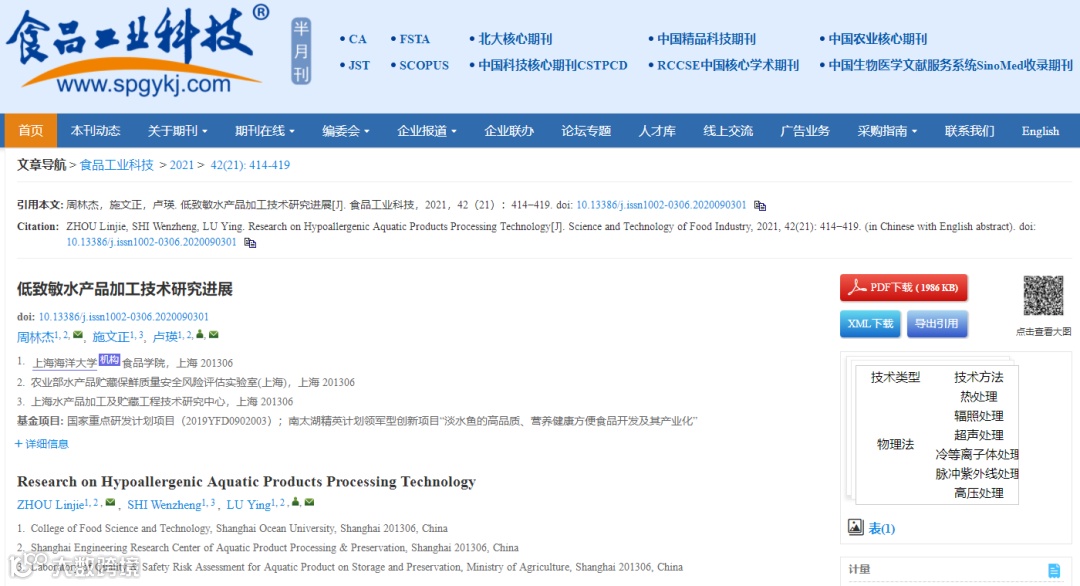Open the 关于期刊 dropdown menu

pos(177,131)
